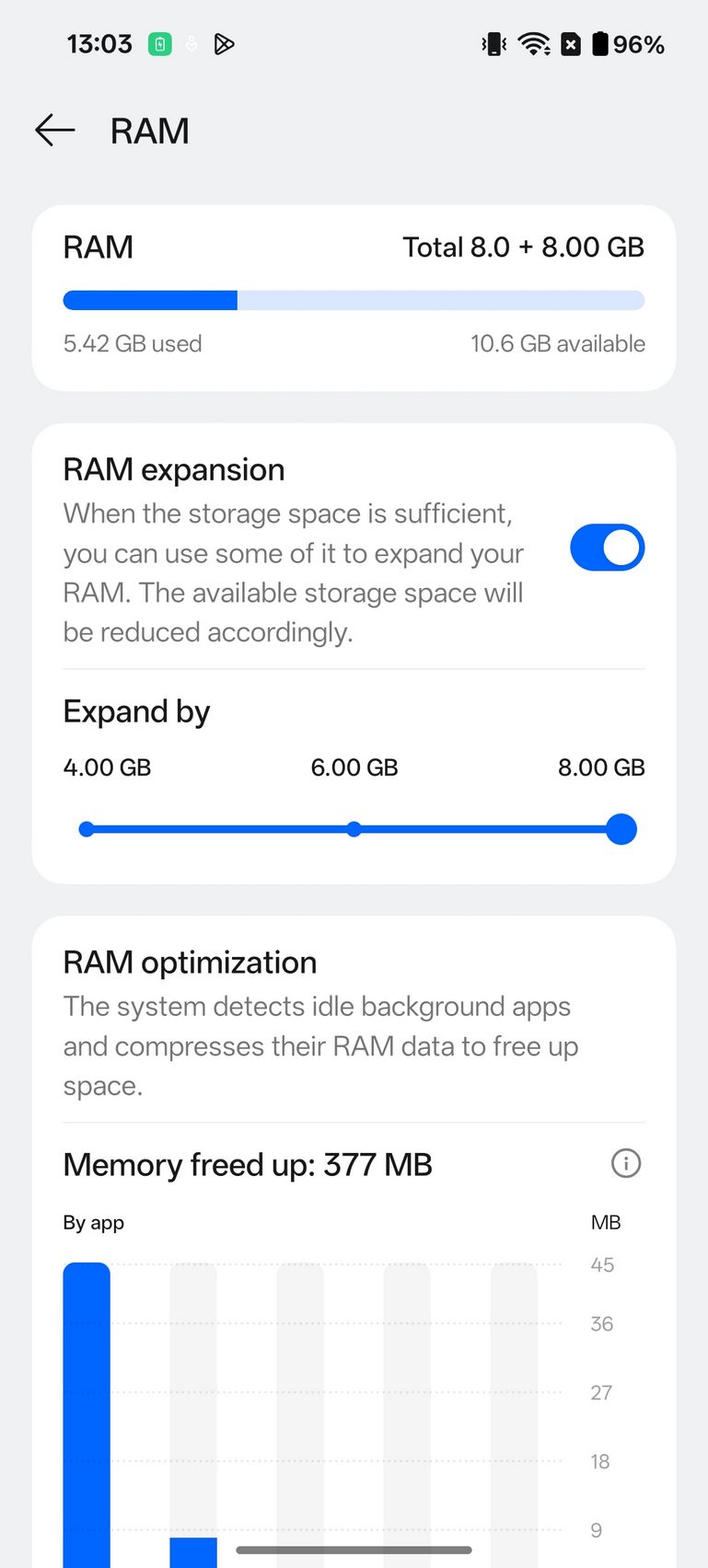Disable the RAM expansion toggle
The width and height of the screenshot is (708, 1568).
[607, 548]
